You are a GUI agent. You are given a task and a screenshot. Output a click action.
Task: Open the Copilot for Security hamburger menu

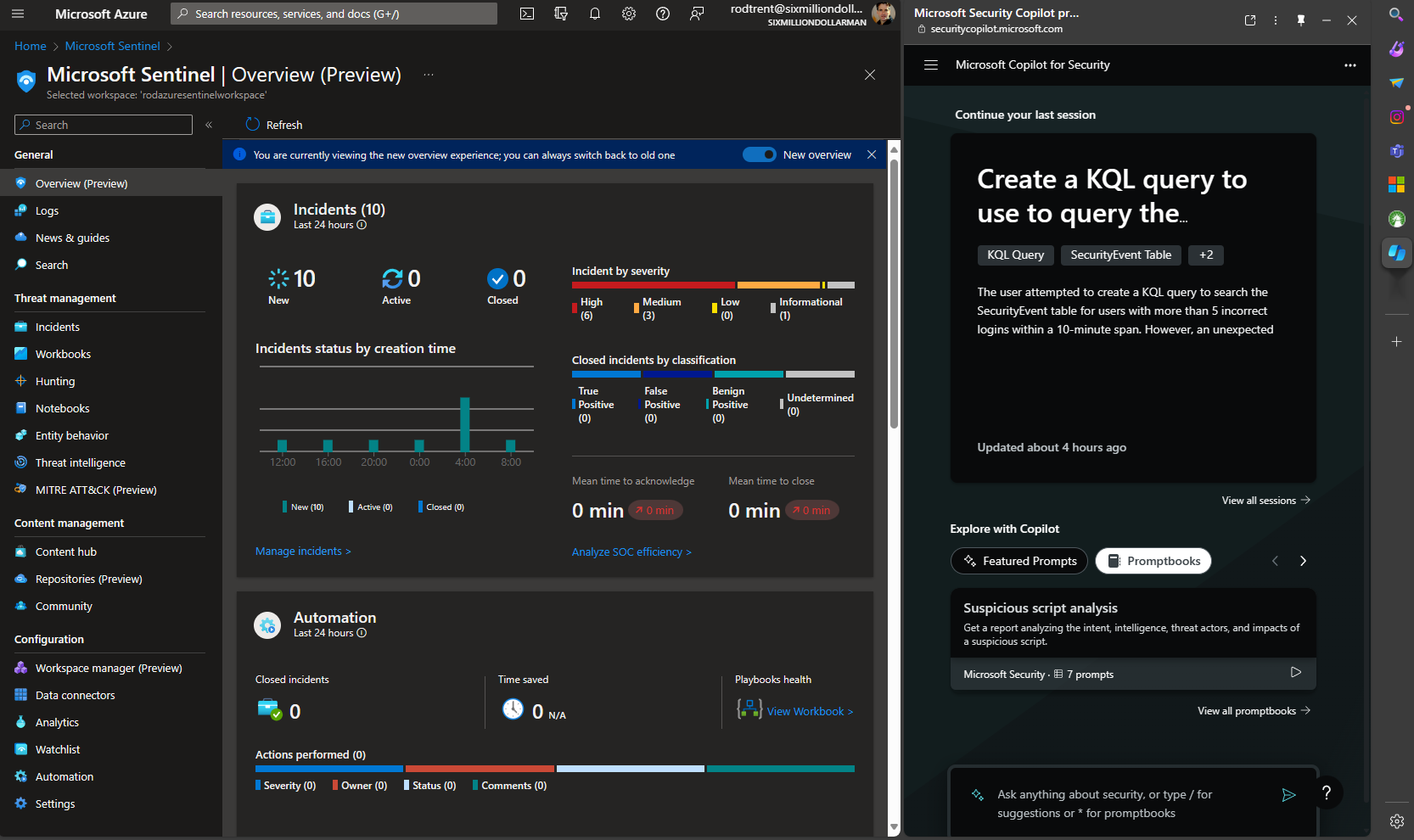pos(931,64)
